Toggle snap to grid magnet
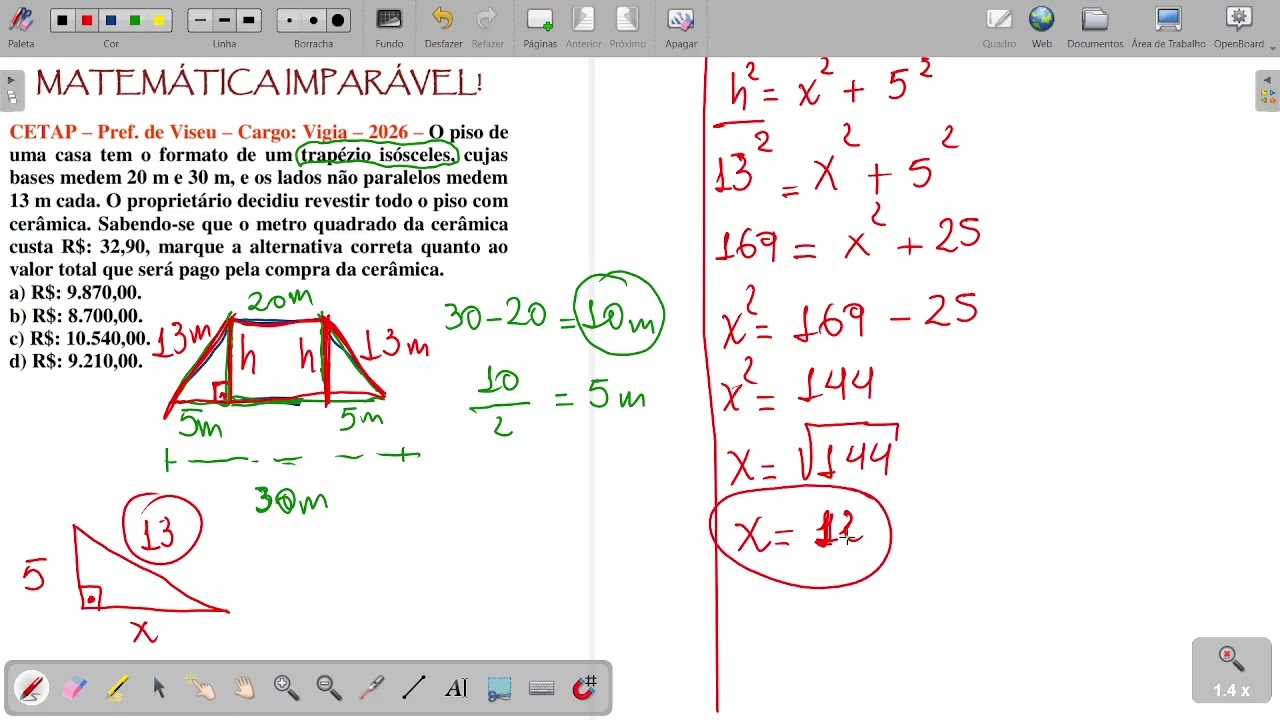Screen dimensions: 1280x720 tap(585, 688)
